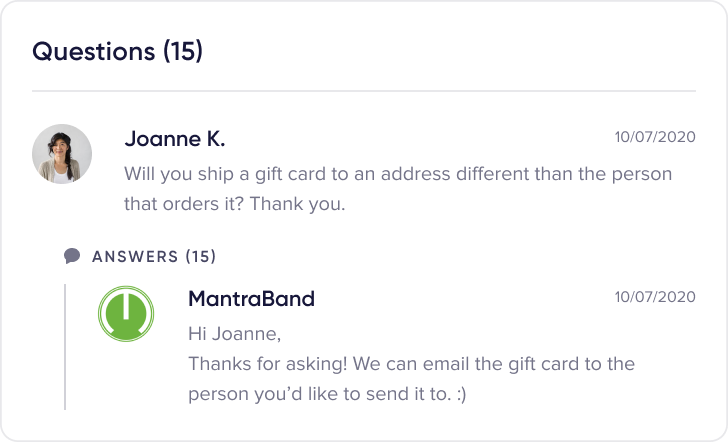Click the question line starting "Will you ship"
The height and width of the screenshot is (442, 728).
pyautogui.click(x=397, y=174)
